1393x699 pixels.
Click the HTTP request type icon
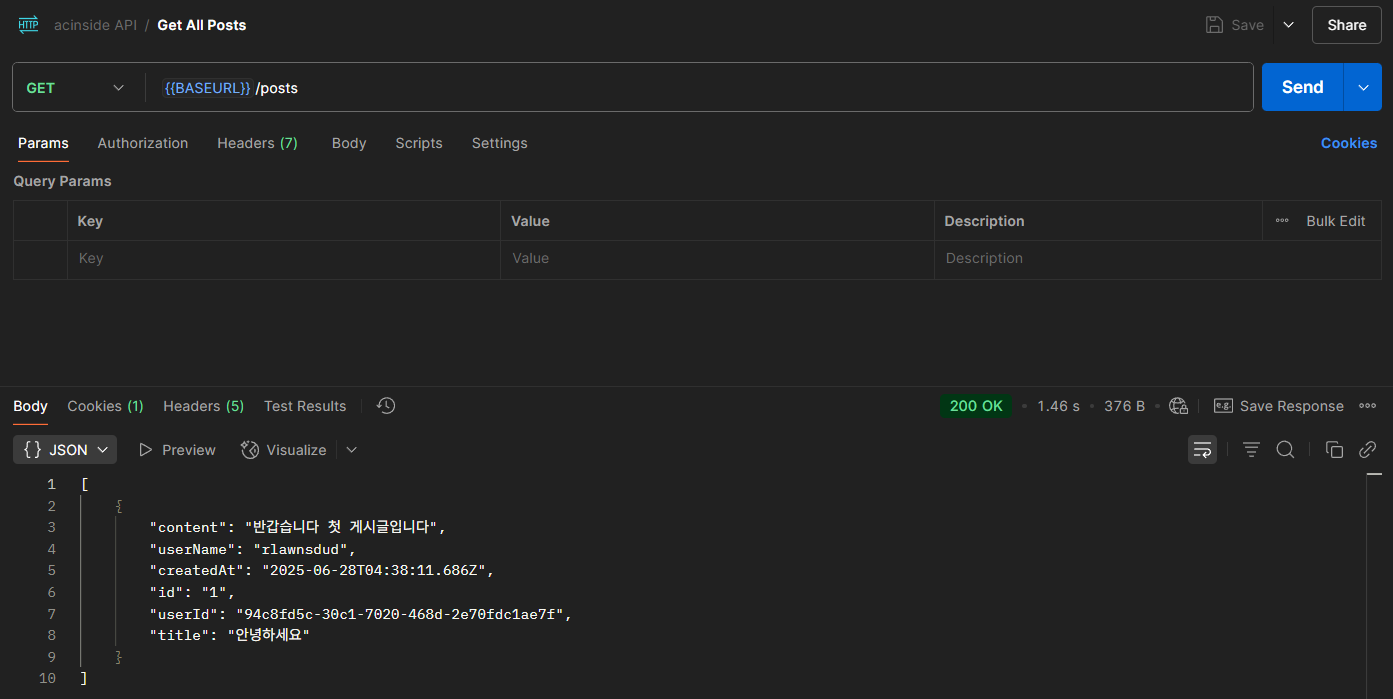click(28, 25)
